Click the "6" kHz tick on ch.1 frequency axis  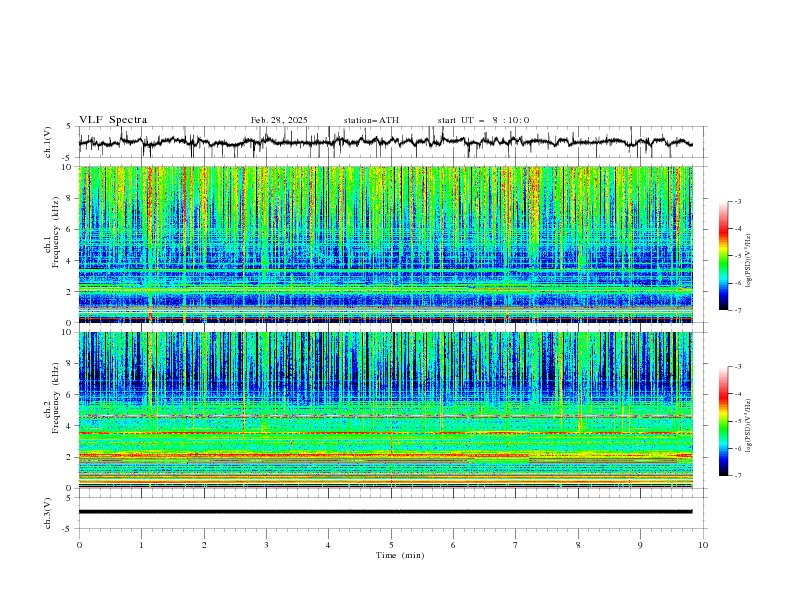click(x=71, y=229)
